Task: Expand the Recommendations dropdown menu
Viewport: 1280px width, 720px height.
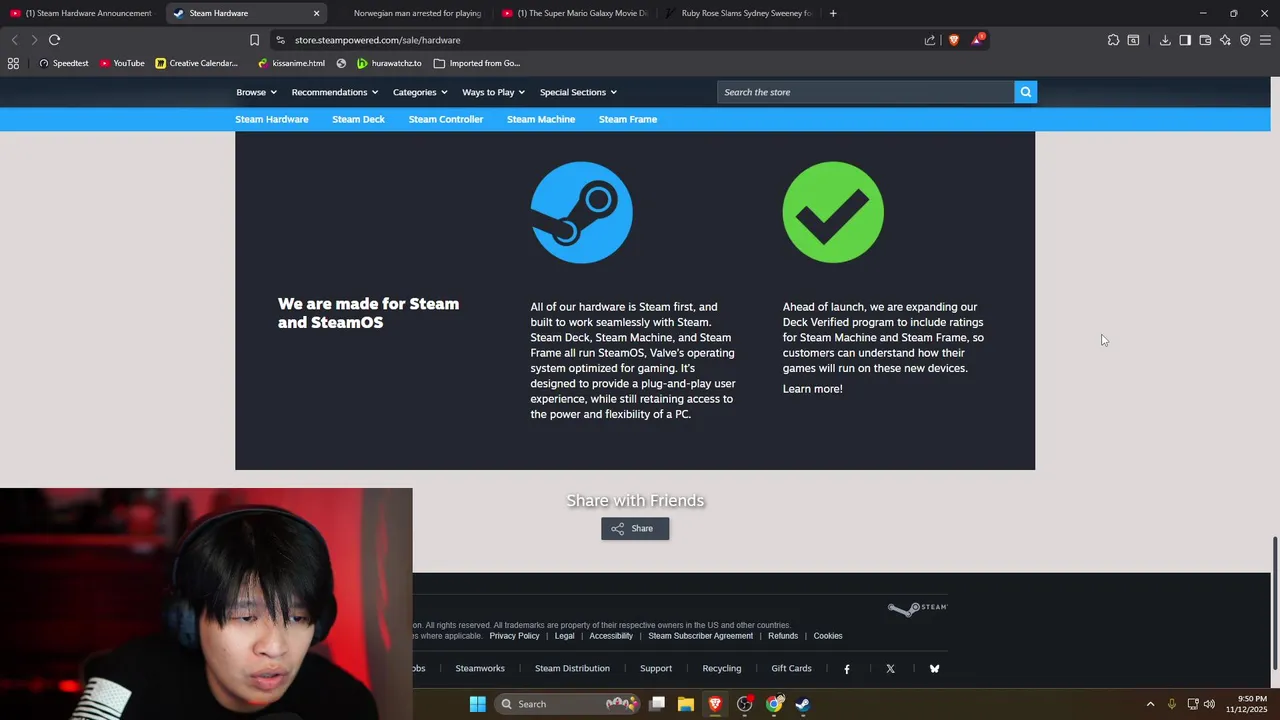Action: tap(335, 92)
